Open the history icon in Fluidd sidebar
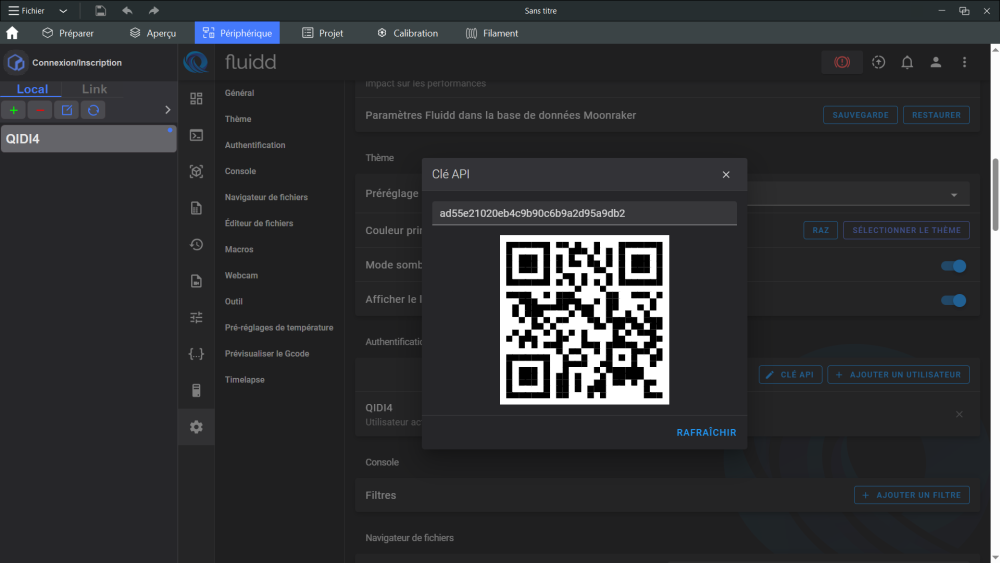 196,245
